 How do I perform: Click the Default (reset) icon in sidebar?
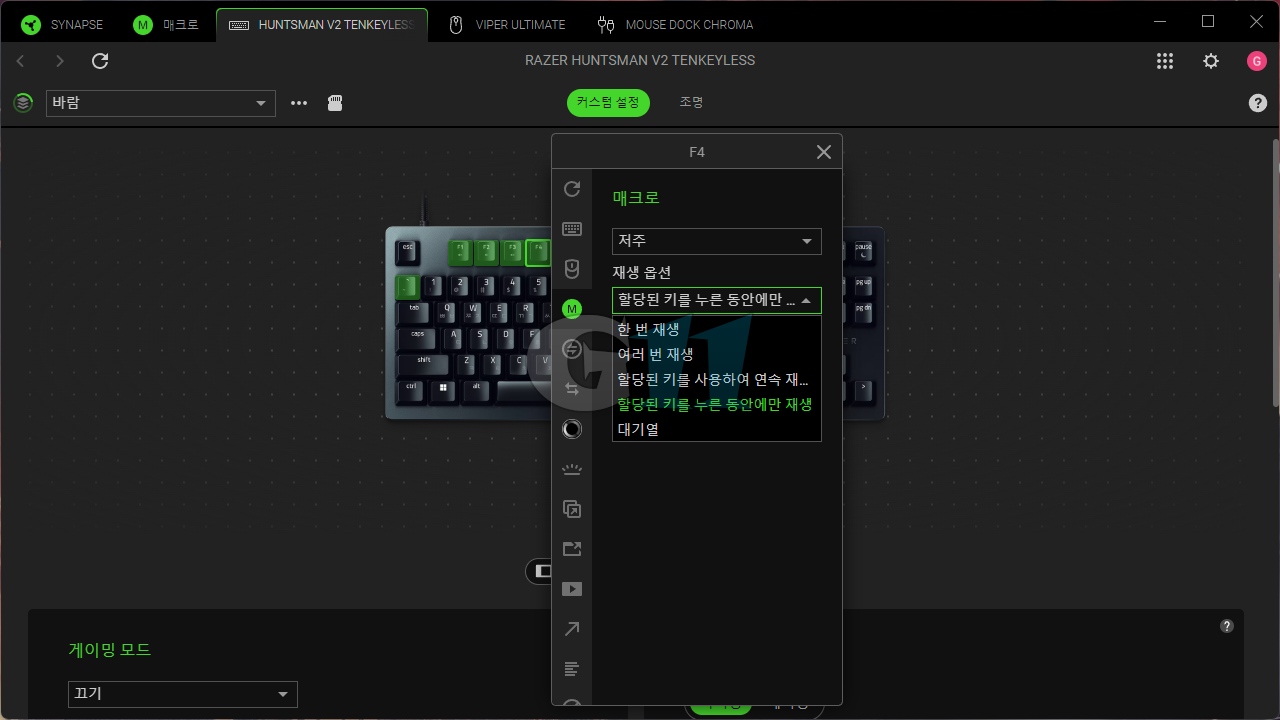[572, 189]
